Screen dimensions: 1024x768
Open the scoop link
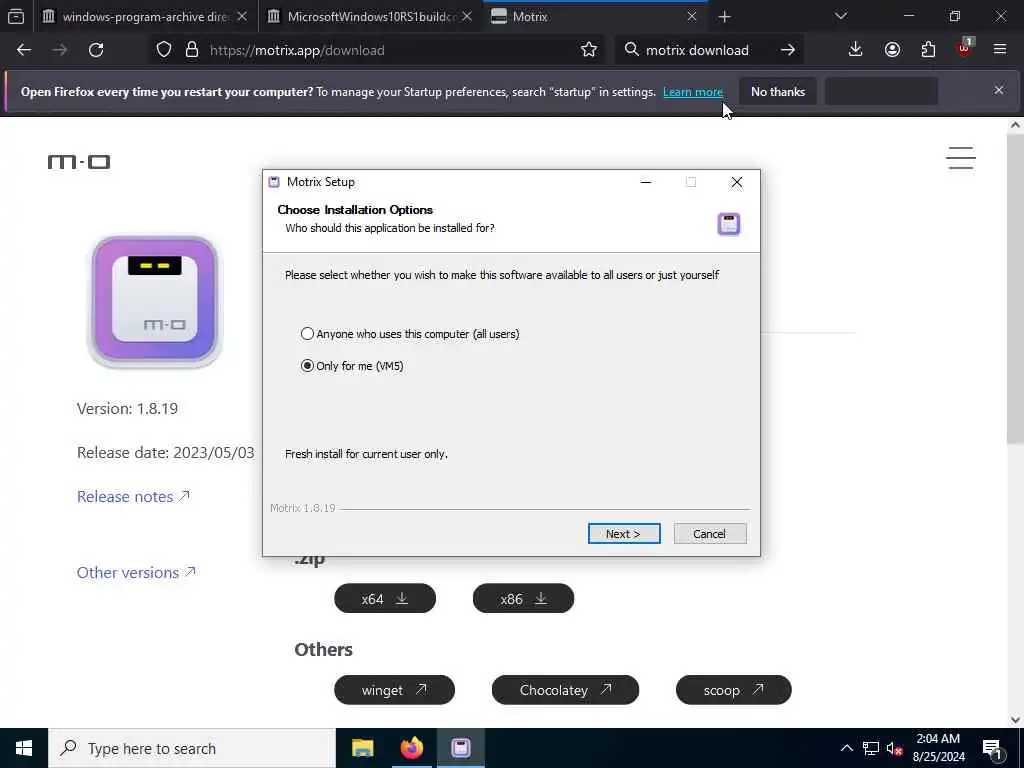pyautogui.click(x=733, y=690)
